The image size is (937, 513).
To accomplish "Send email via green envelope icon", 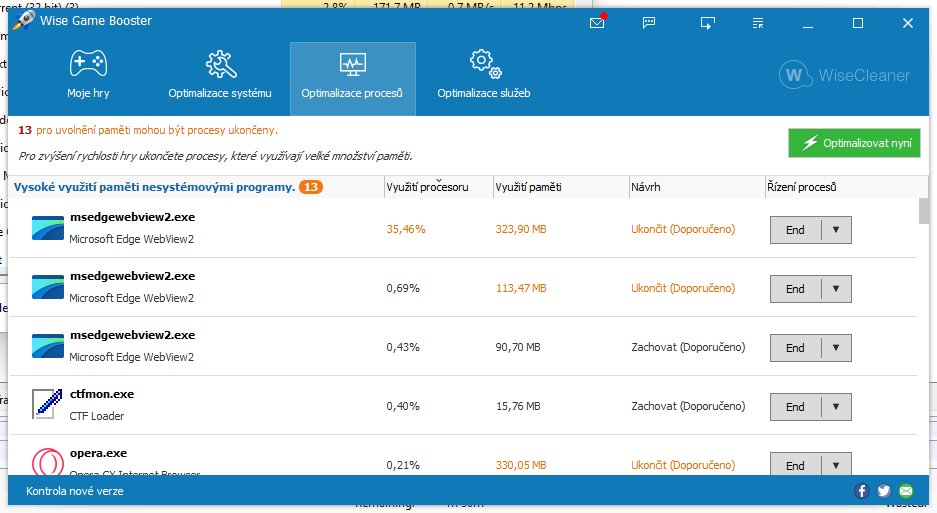I will pyautogui.click(x=906, y=491).
